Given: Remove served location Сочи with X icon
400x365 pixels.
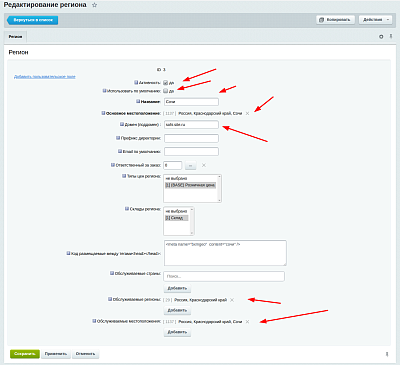Looking at the screenshot, I should pos(247,322).
